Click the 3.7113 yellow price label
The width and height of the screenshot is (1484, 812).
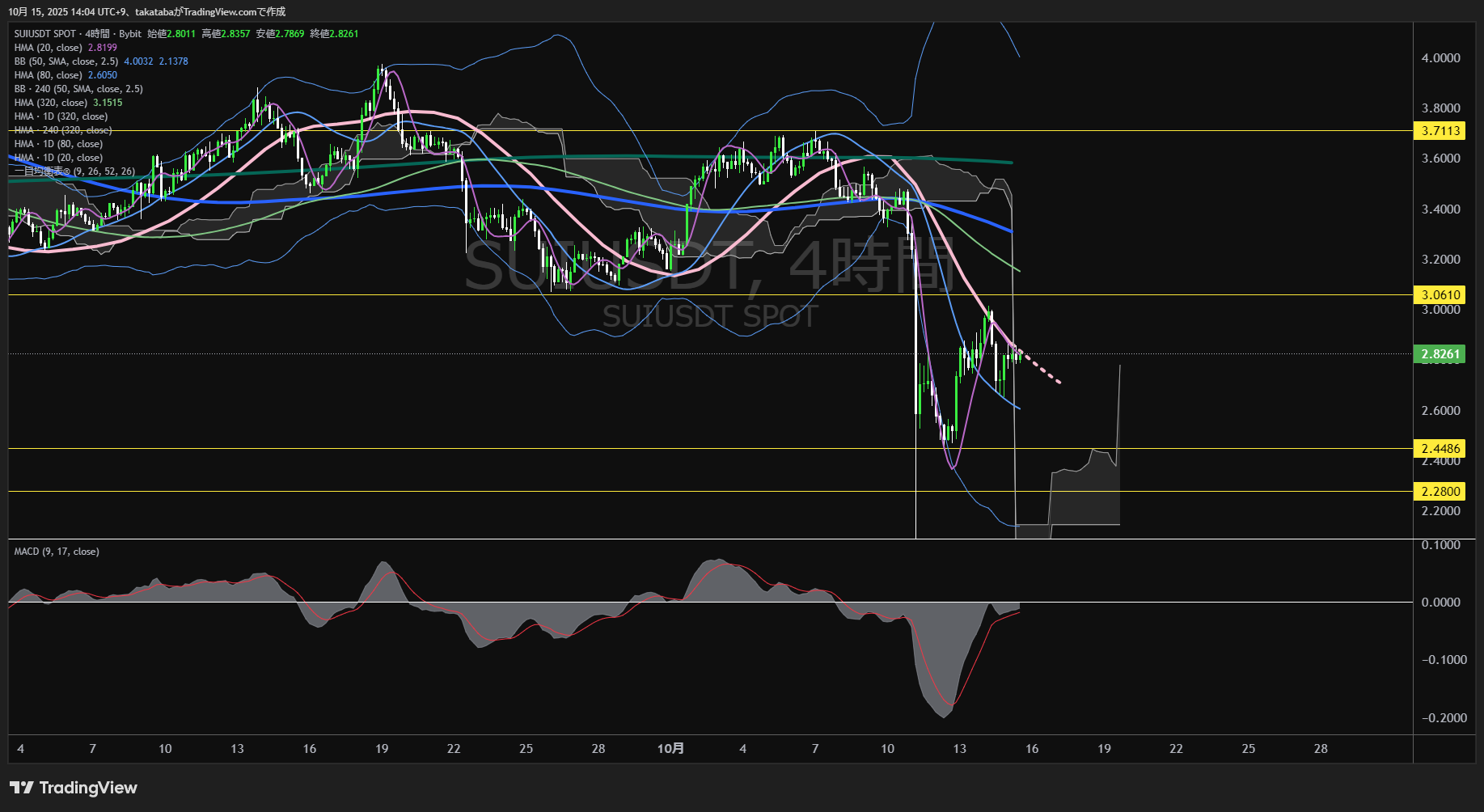click(x=1440, y=131)
